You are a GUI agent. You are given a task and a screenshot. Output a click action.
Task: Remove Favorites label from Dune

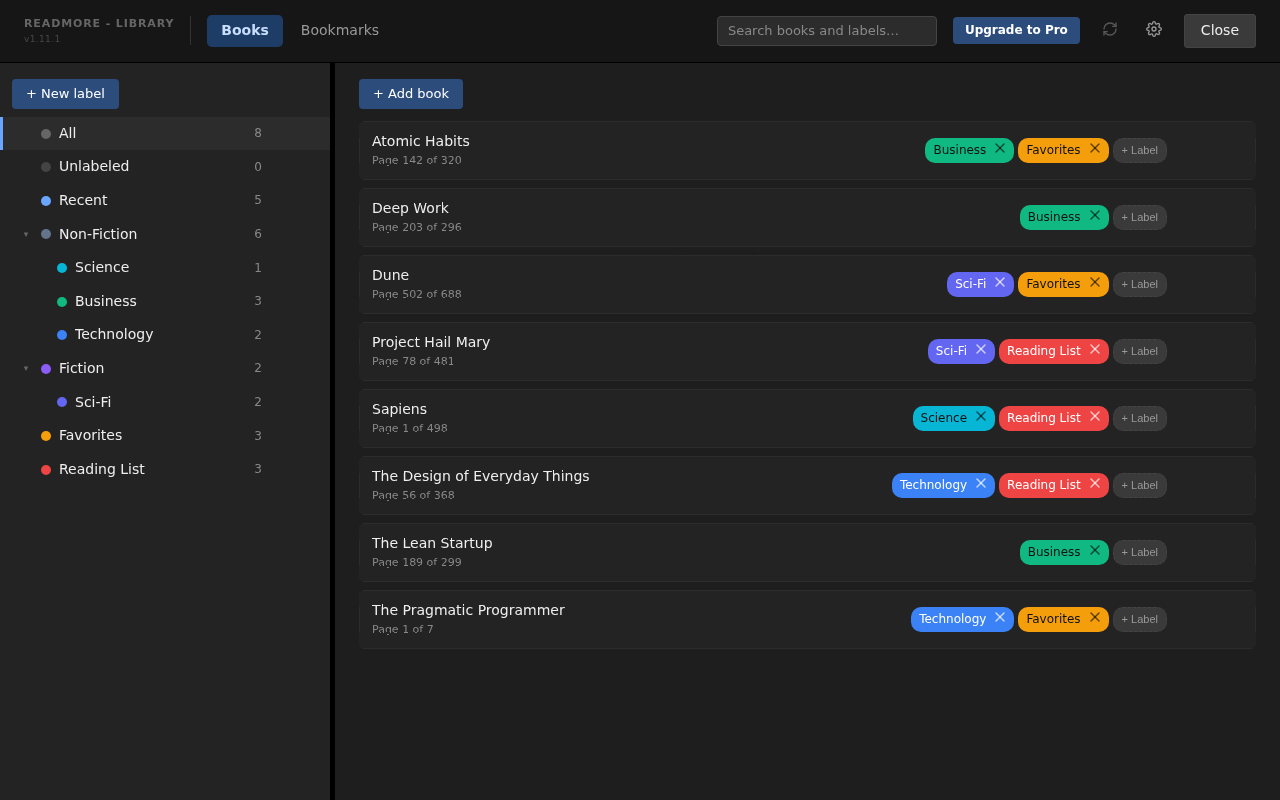click(1095, 283)
